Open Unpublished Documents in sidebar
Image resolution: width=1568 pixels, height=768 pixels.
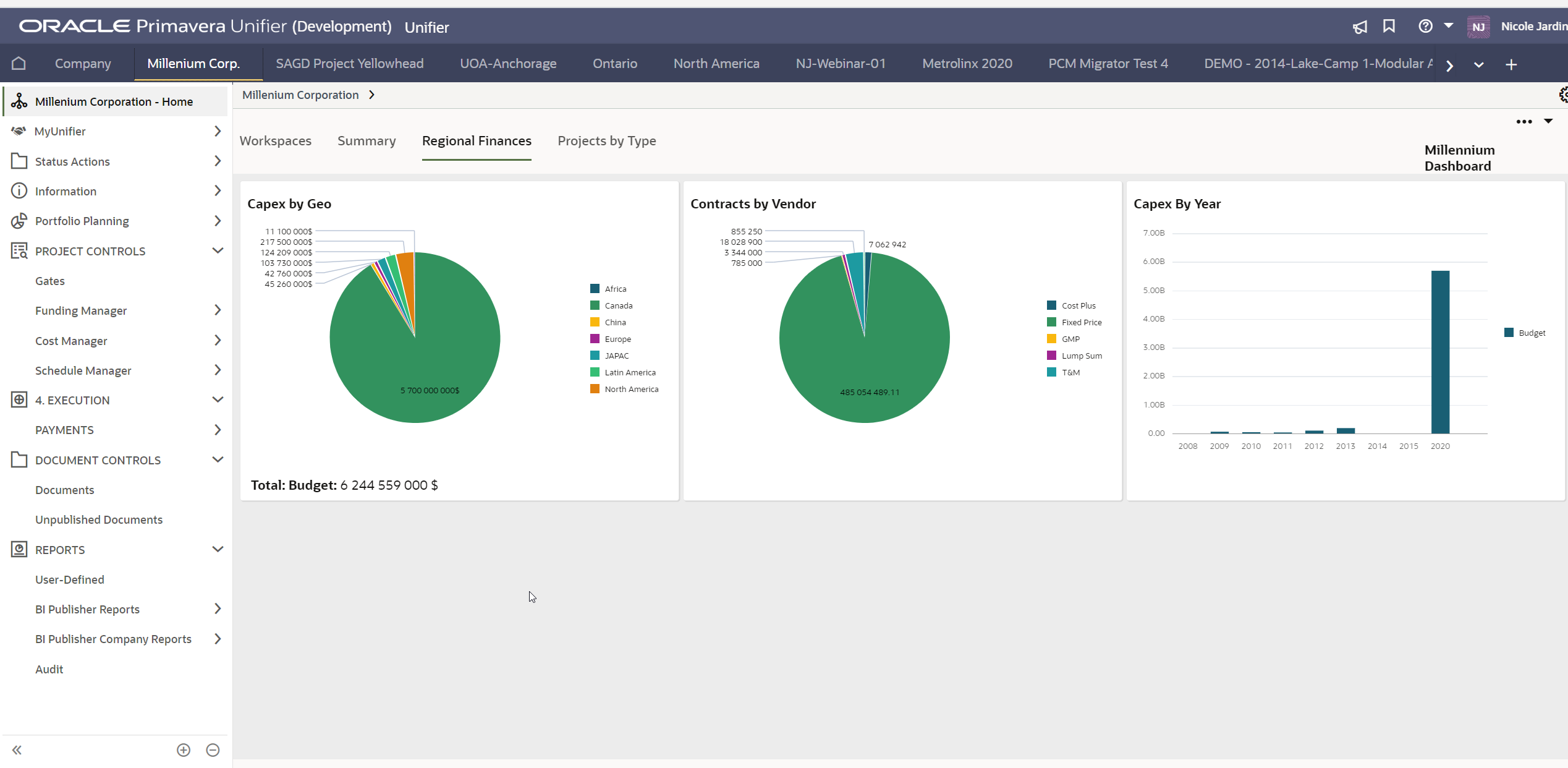click(x=99, y=519)
